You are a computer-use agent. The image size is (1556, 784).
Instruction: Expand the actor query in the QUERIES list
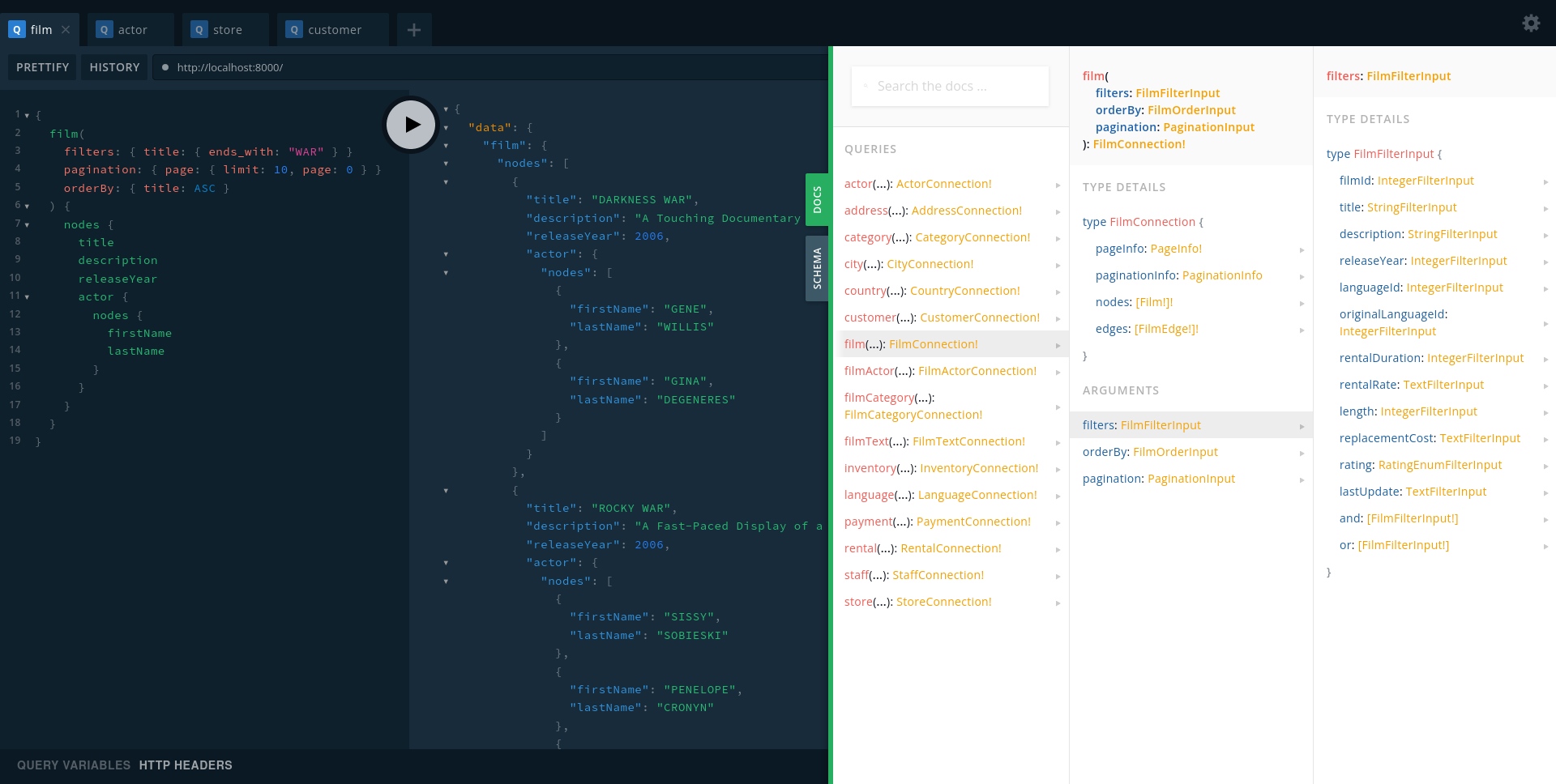click(x=1058, y=185)
